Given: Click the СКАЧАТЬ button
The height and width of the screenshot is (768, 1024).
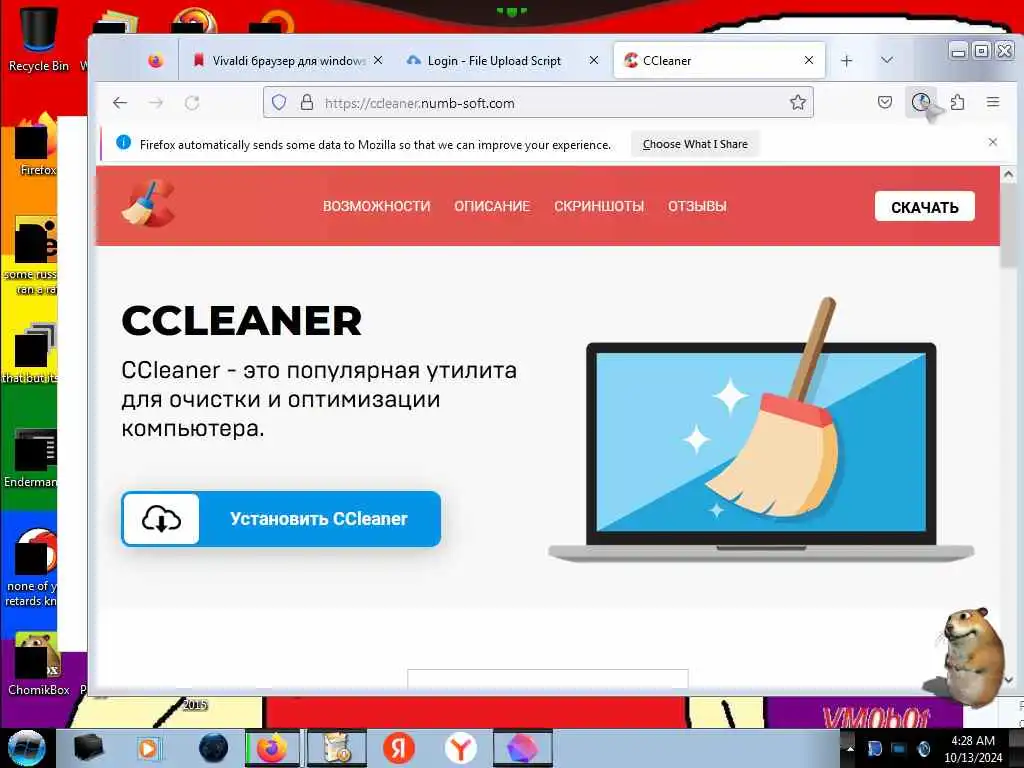Looking at the screenshot, I should [x=925, y=207].
